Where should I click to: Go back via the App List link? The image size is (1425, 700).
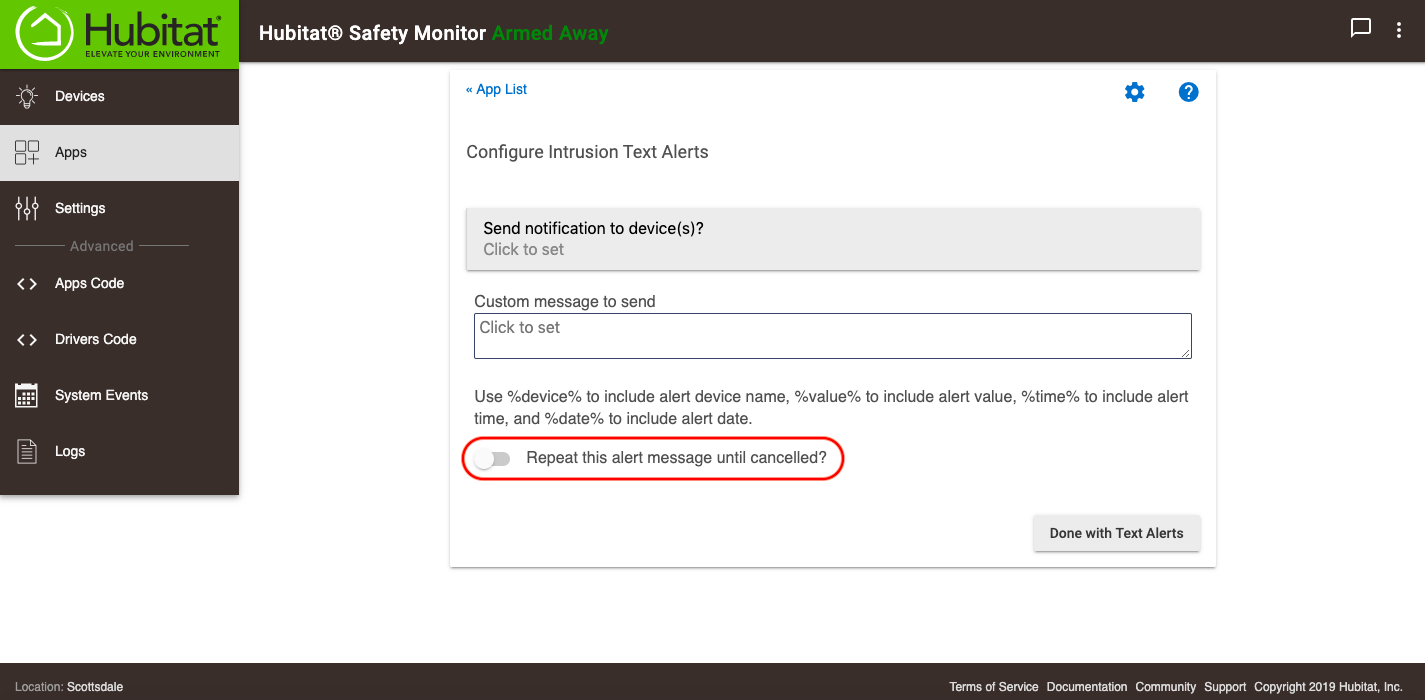[x=496, y=89]
